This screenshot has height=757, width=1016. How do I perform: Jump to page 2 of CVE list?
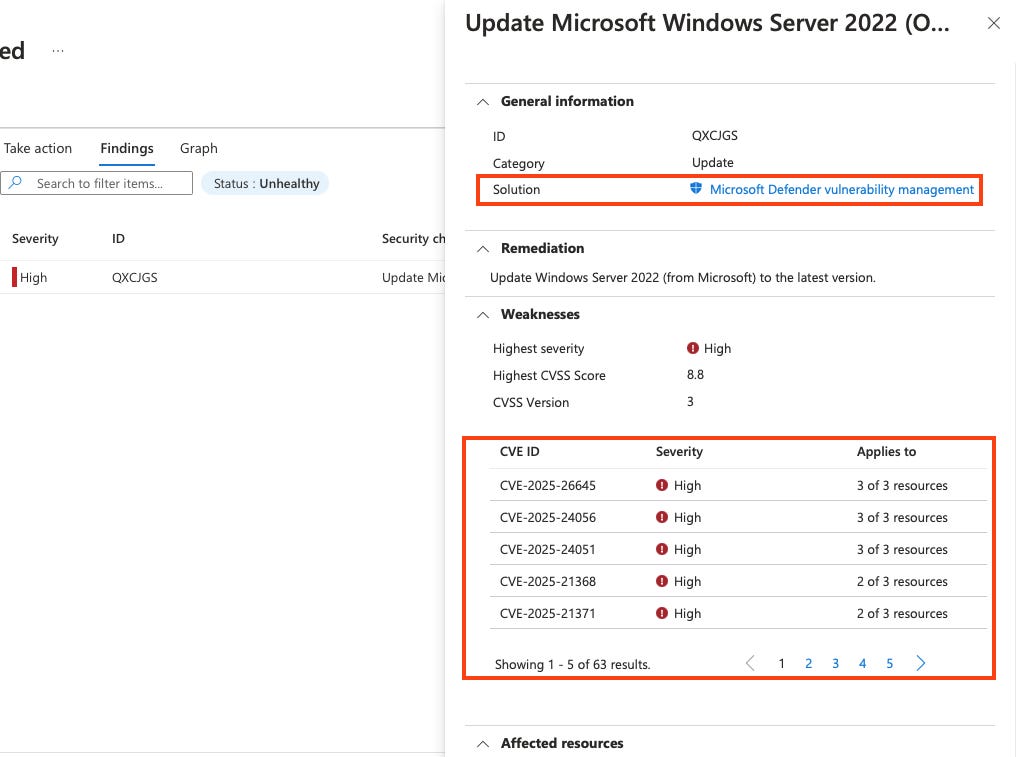coord(809,663)
